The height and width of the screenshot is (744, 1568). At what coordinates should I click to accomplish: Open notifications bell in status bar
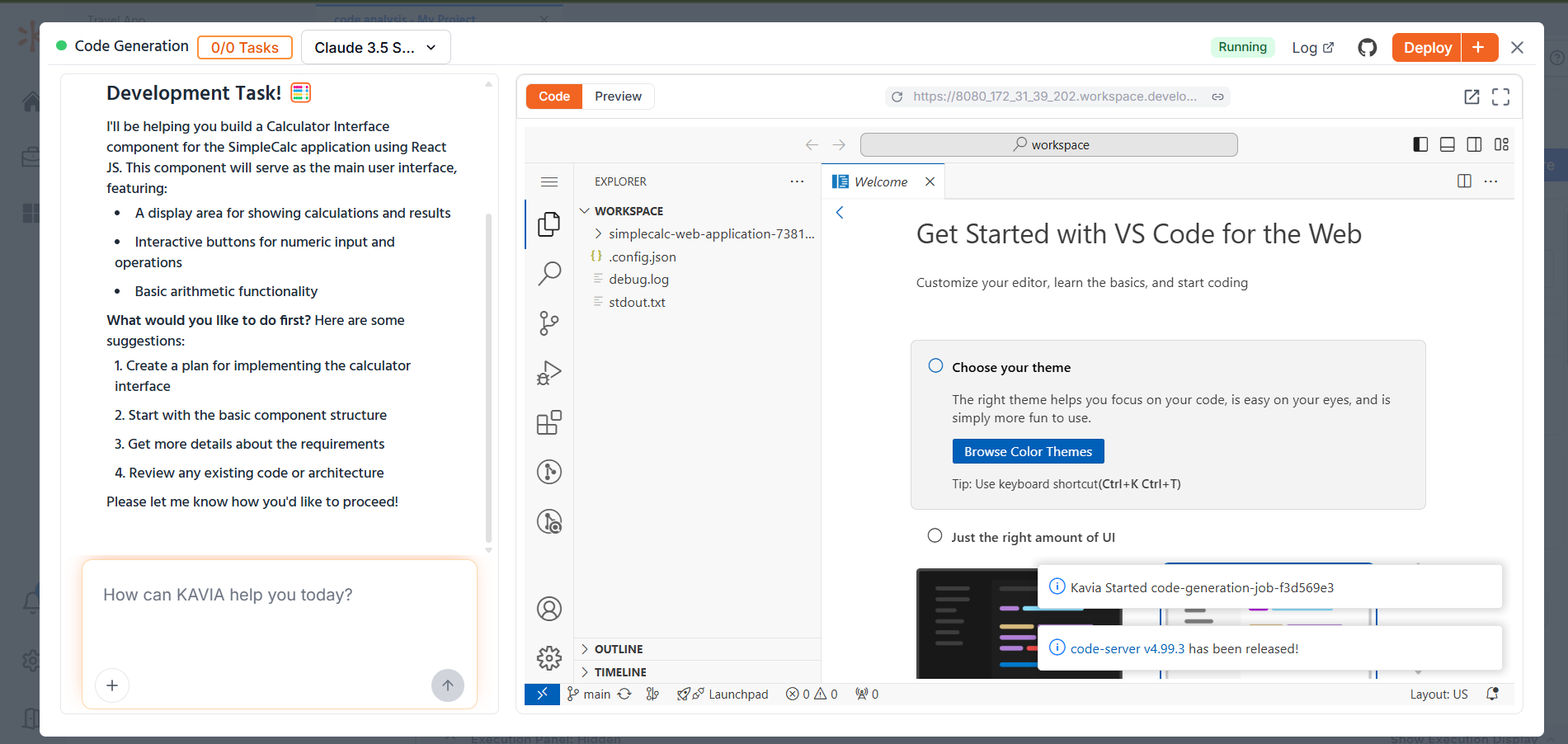click(x=1492, y=695)
